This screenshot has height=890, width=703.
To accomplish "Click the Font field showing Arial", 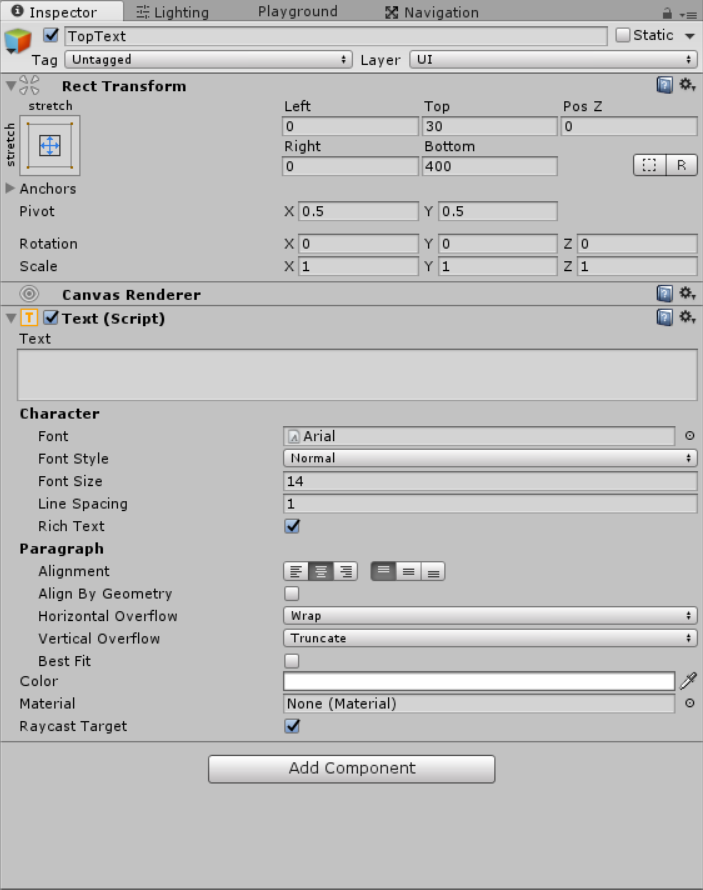I will tap(479, 436).
